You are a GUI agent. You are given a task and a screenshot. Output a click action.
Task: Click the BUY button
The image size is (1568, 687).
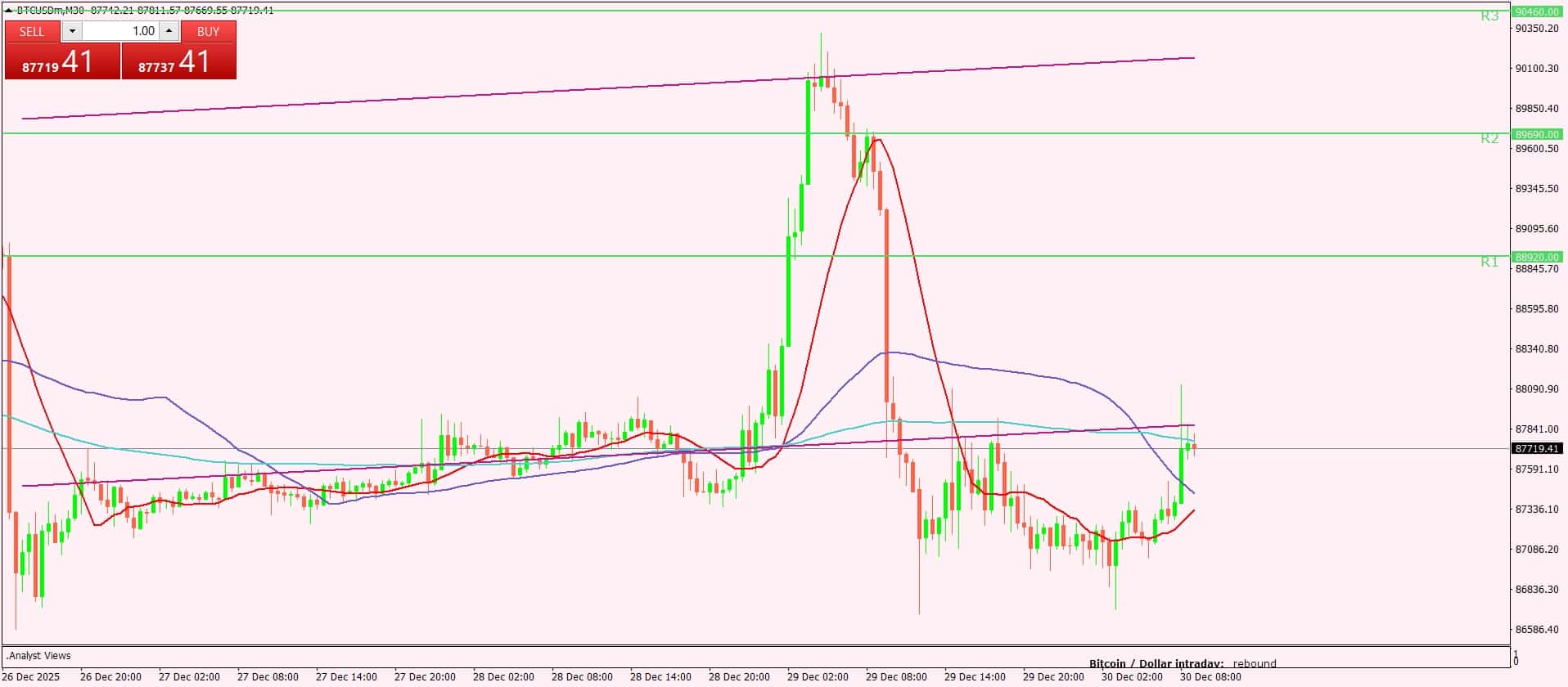pos(209,31)
